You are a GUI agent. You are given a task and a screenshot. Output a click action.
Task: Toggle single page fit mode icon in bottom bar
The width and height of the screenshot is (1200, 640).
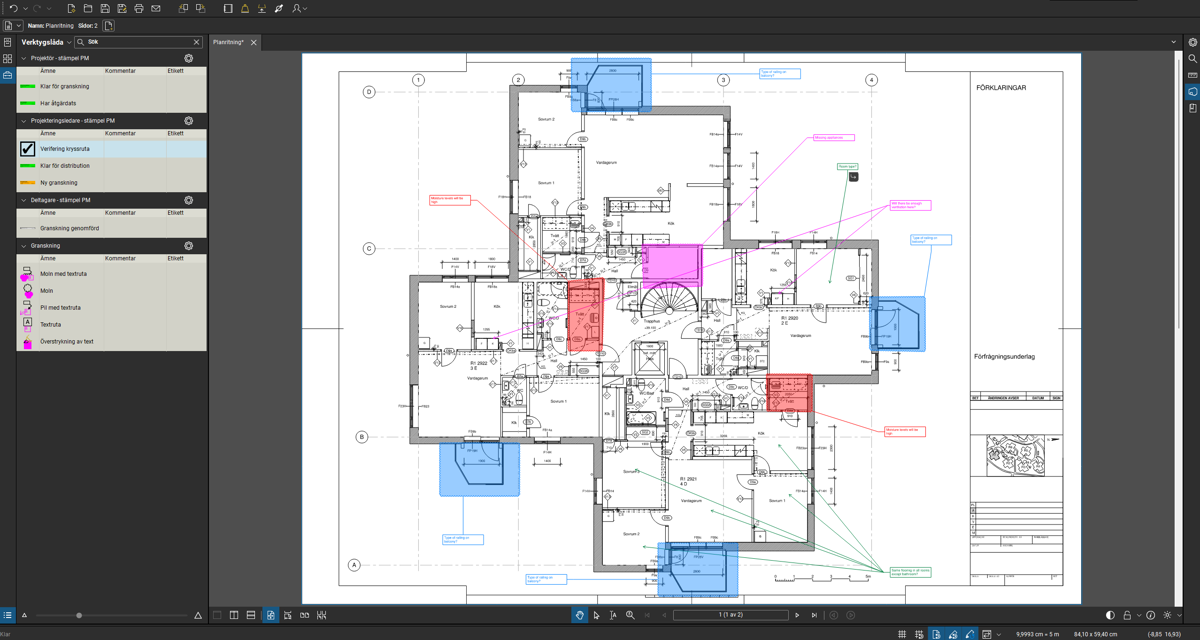click(270, 615)
